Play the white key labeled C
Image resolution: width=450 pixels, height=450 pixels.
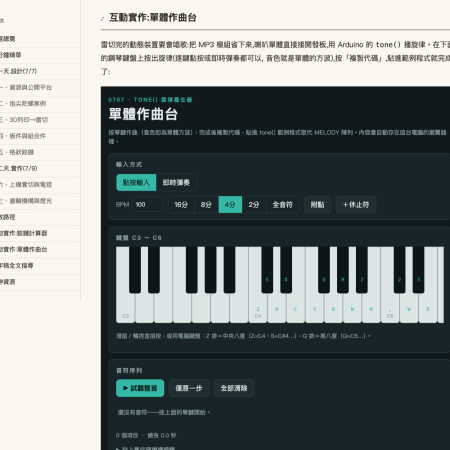point(295,308)
